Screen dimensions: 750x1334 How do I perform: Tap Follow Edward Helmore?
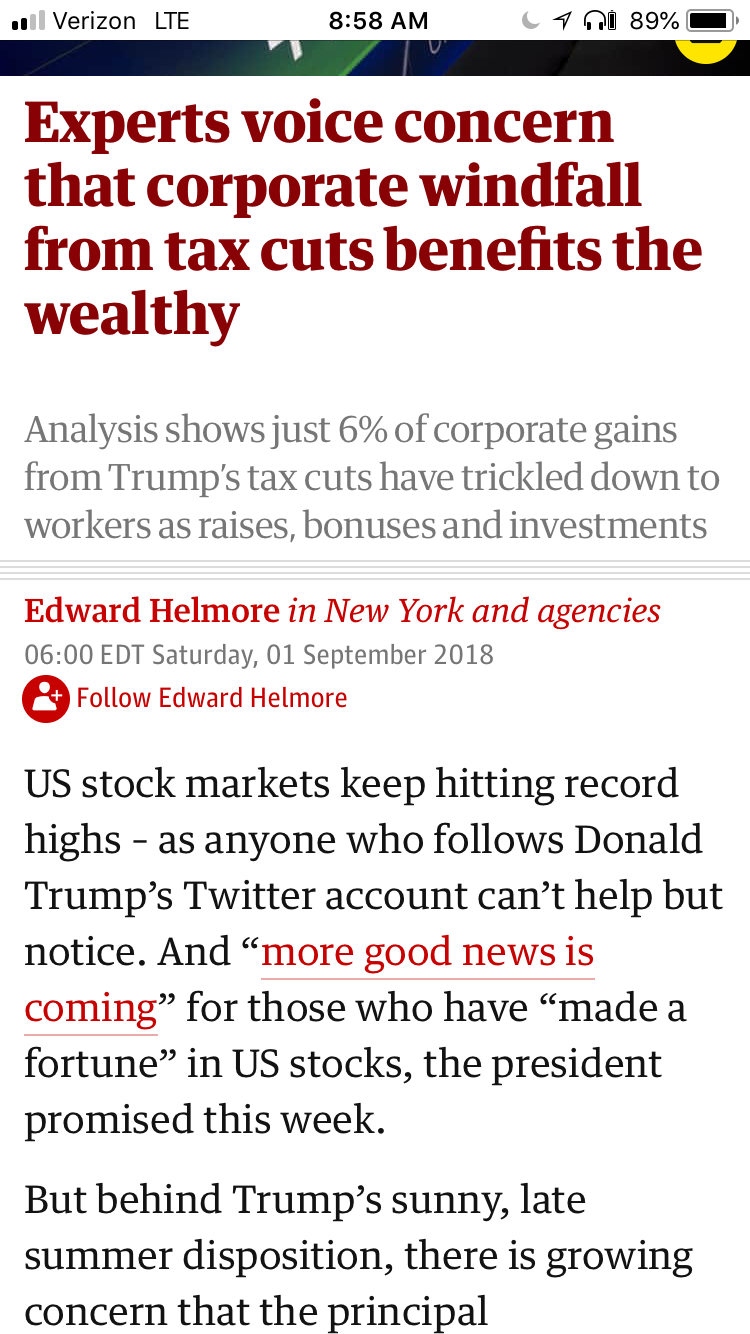[212, 698]
